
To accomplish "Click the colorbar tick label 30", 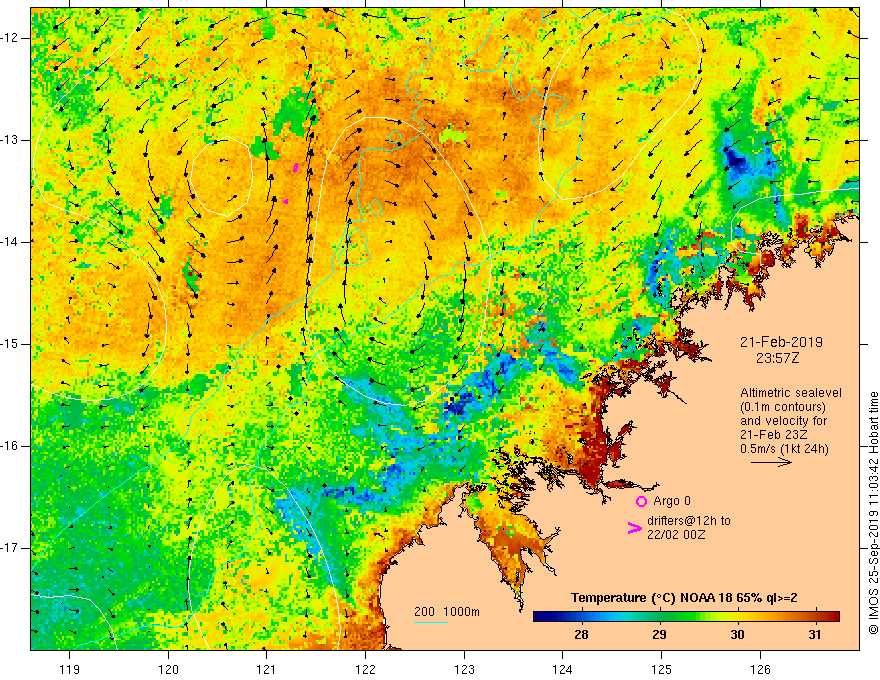I will point(737,635).
